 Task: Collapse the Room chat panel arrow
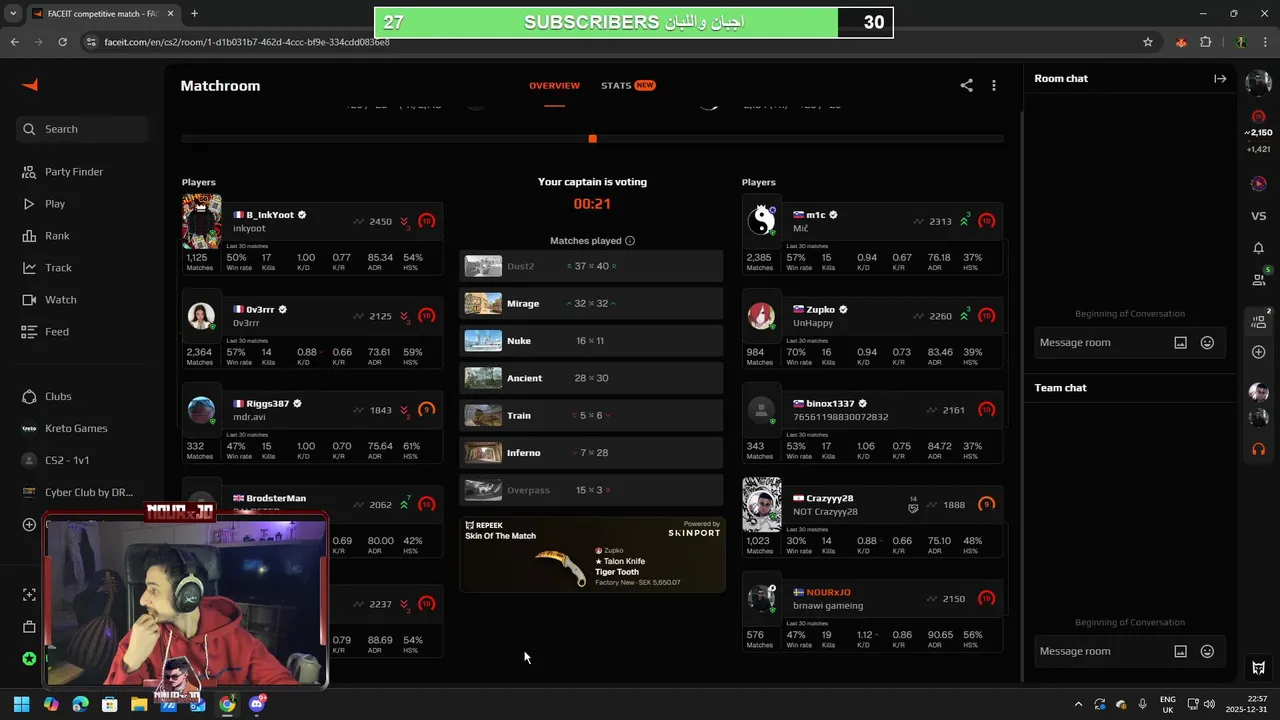1220,79
